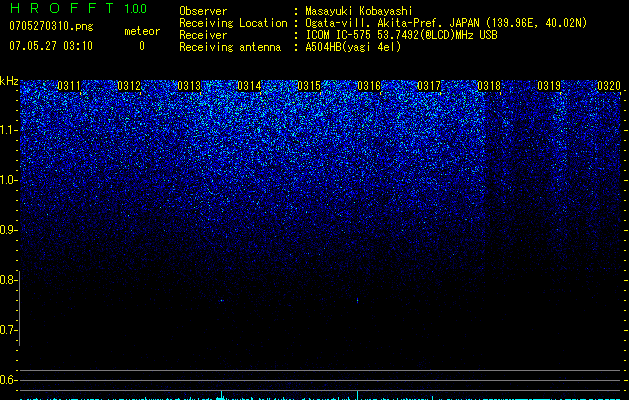Click the 0316 time marker
This screenshot has height=400, width=629.
[x=369, y=86]
